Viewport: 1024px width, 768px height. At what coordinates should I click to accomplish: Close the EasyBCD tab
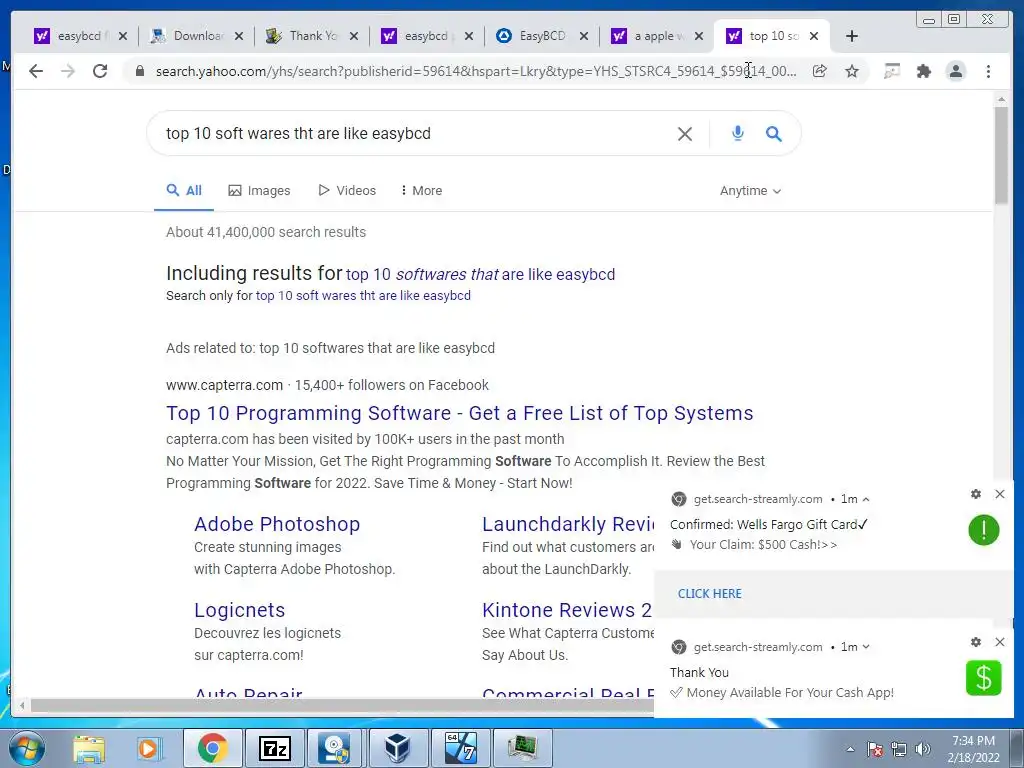coord(584,36)
